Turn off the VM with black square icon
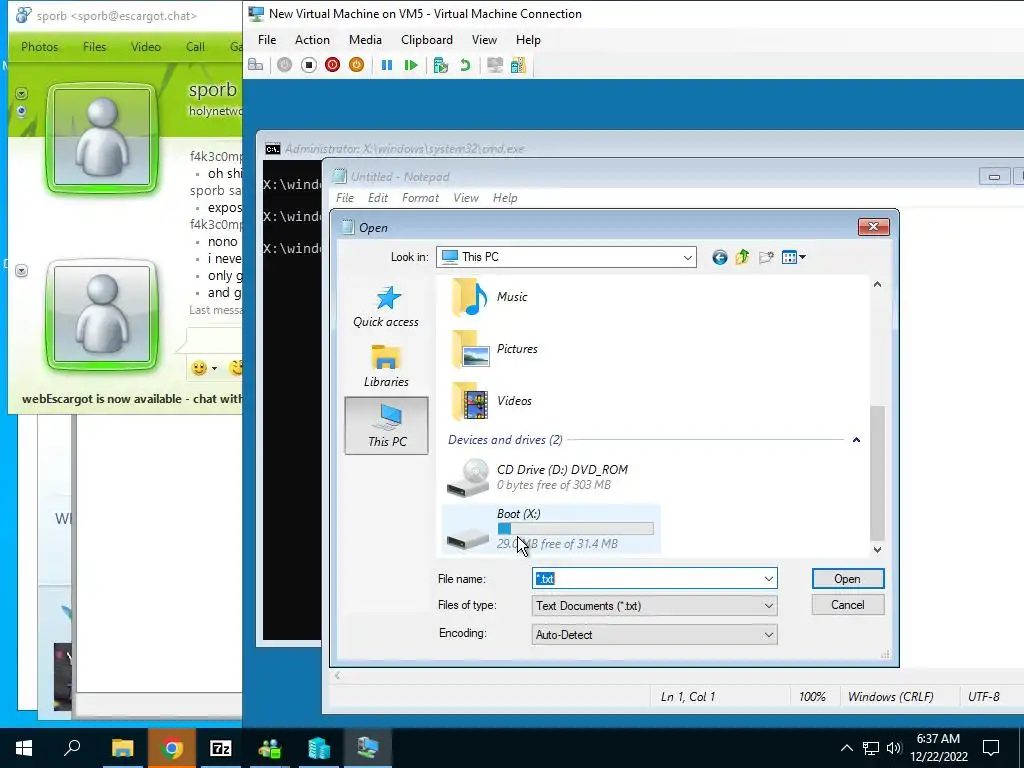This screenshot has width=1024, height=768. pos(308,65)
